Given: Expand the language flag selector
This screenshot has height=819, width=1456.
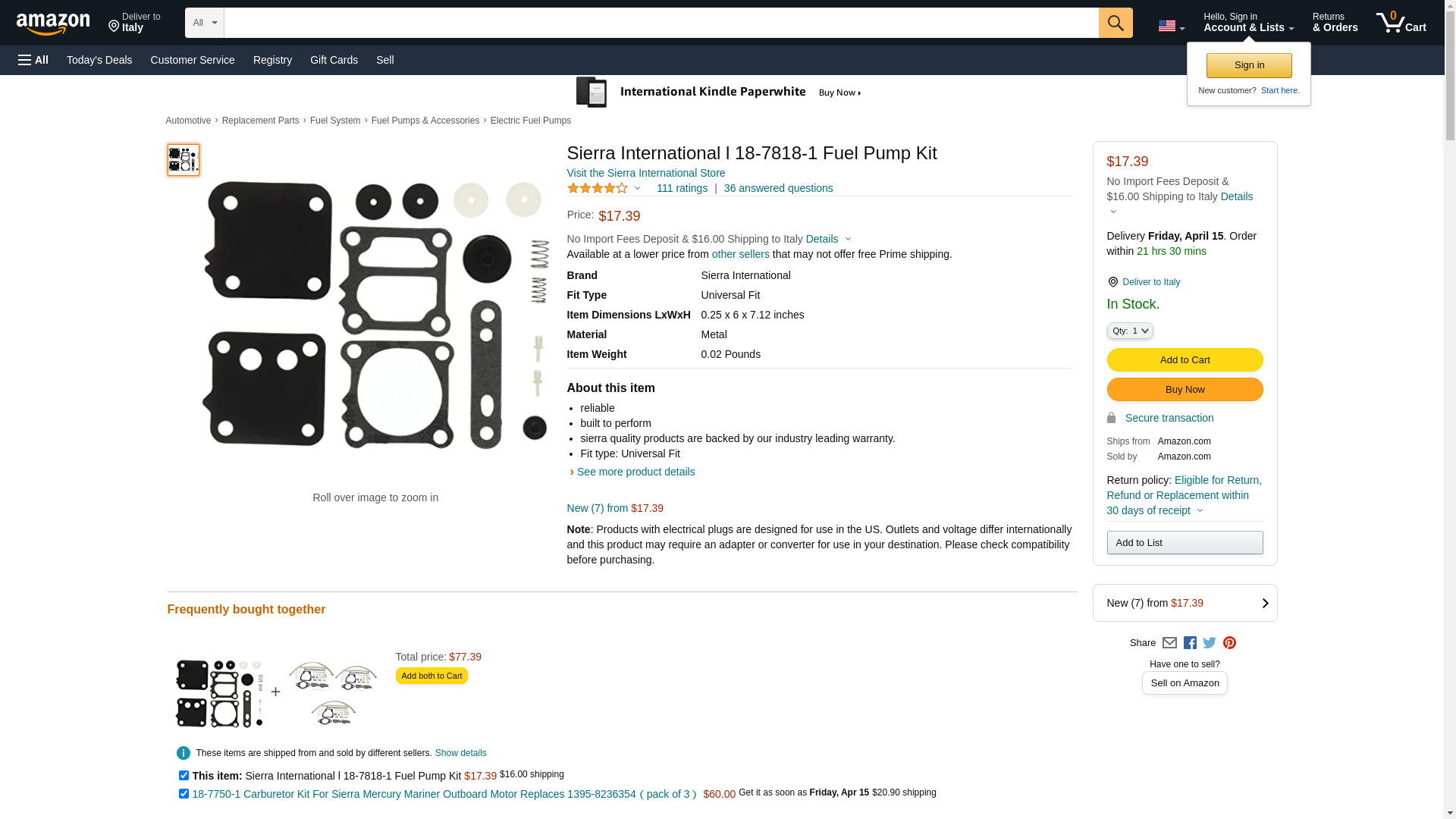Looking at the screenshot, I should click(x=1171, y=26).
